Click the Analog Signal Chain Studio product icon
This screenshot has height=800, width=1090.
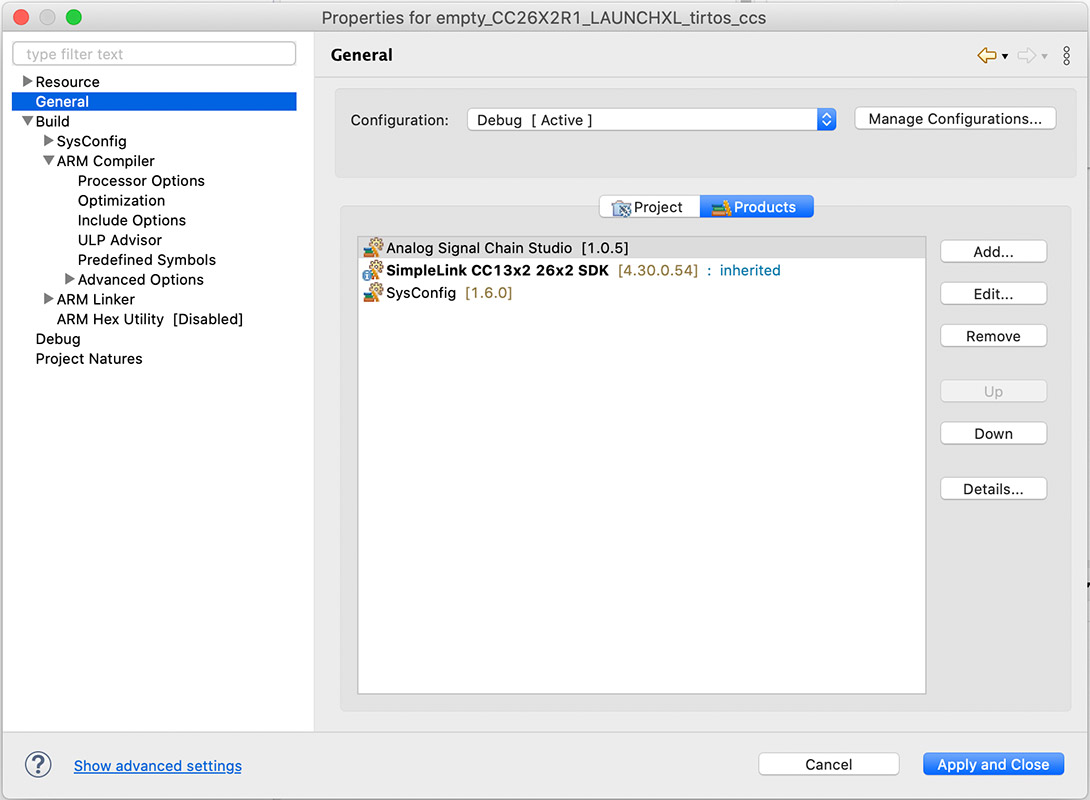373,248
